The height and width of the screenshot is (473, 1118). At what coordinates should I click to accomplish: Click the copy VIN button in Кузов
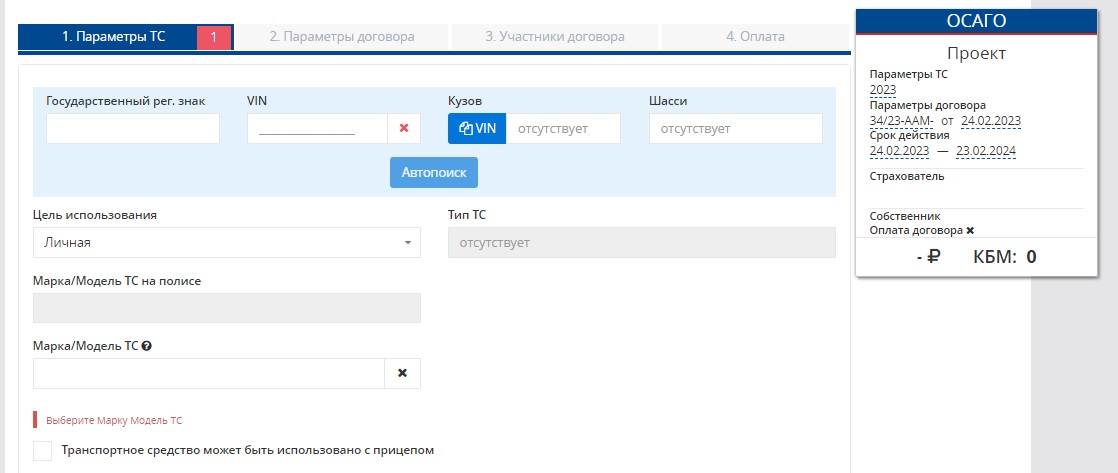[477, 128]
